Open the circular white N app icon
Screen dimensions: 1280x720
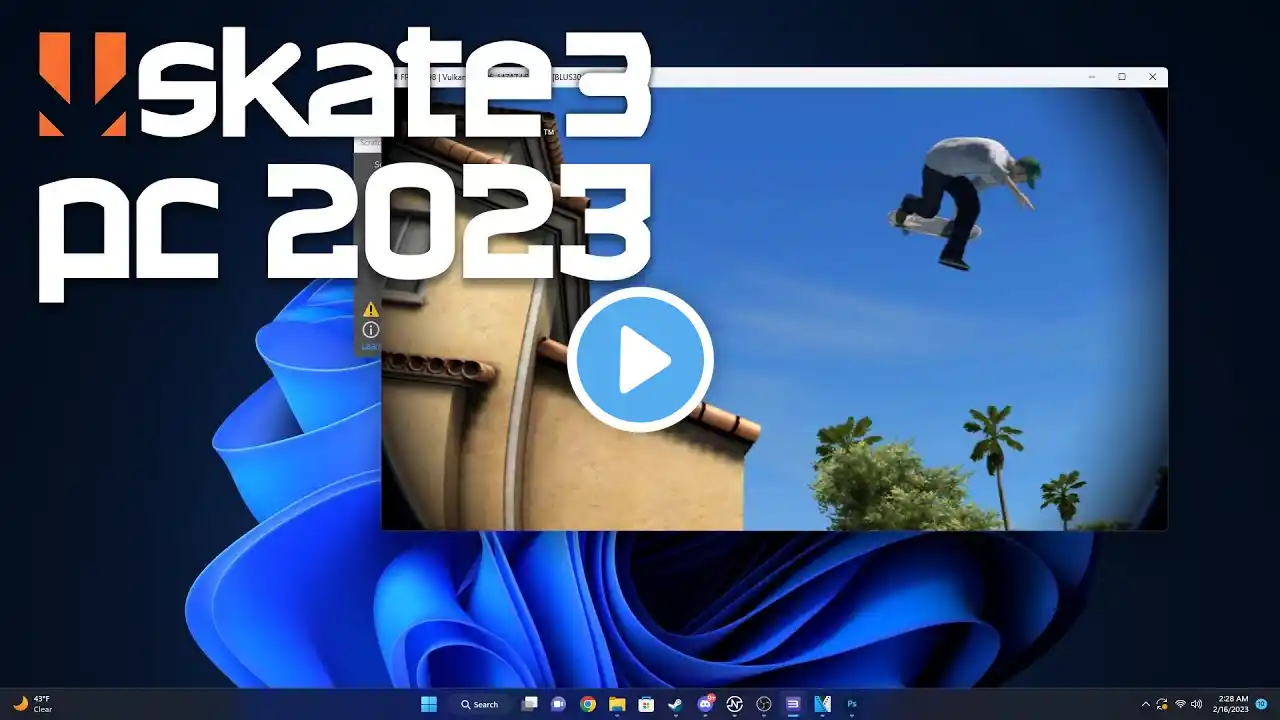(735, 704)
